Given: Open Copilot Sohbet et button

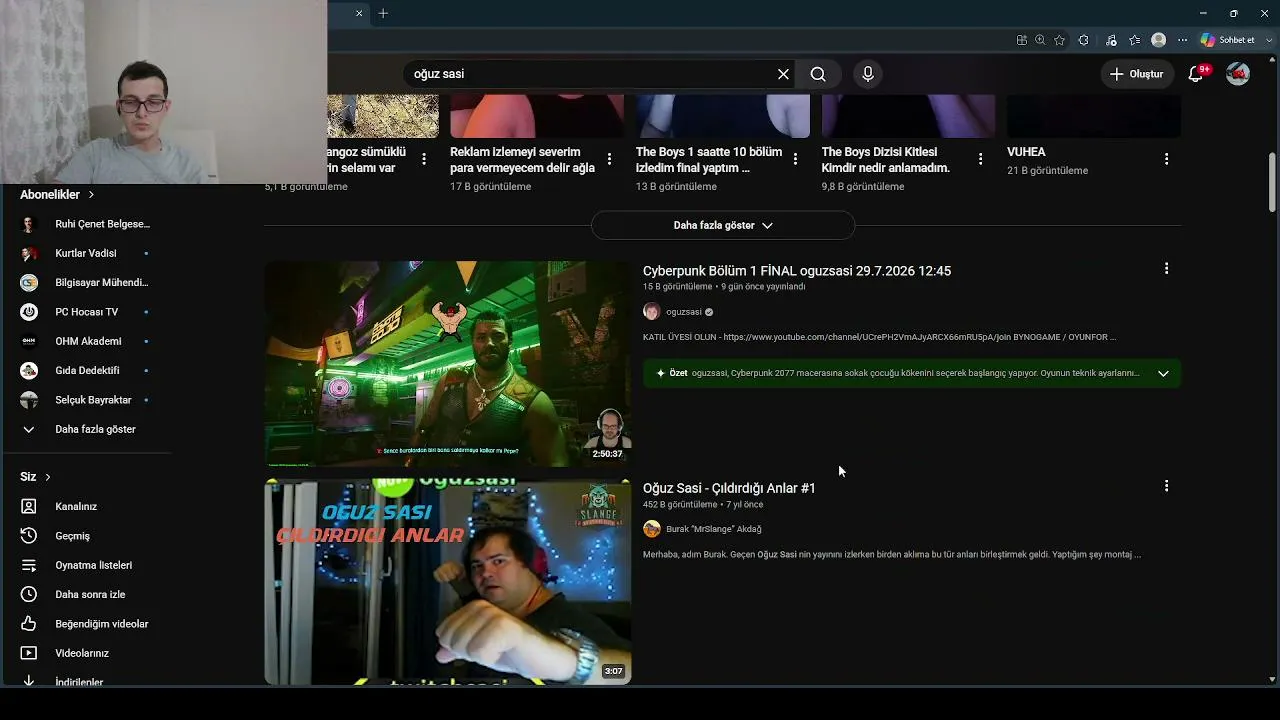Looking at the screenshot, I should coord(1228,40).
